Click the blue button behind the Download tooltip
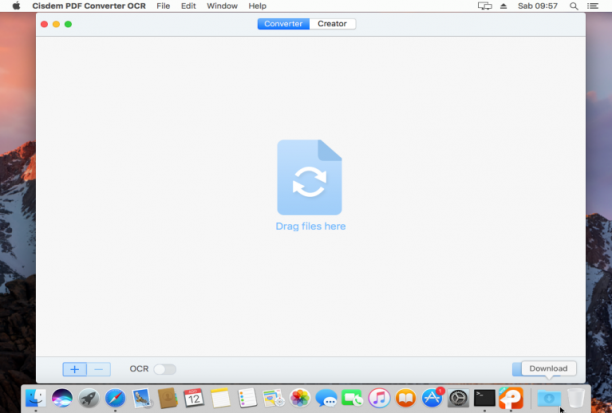Screen dimensions: 612x413 pyautogui.click(x=517, y=369)
